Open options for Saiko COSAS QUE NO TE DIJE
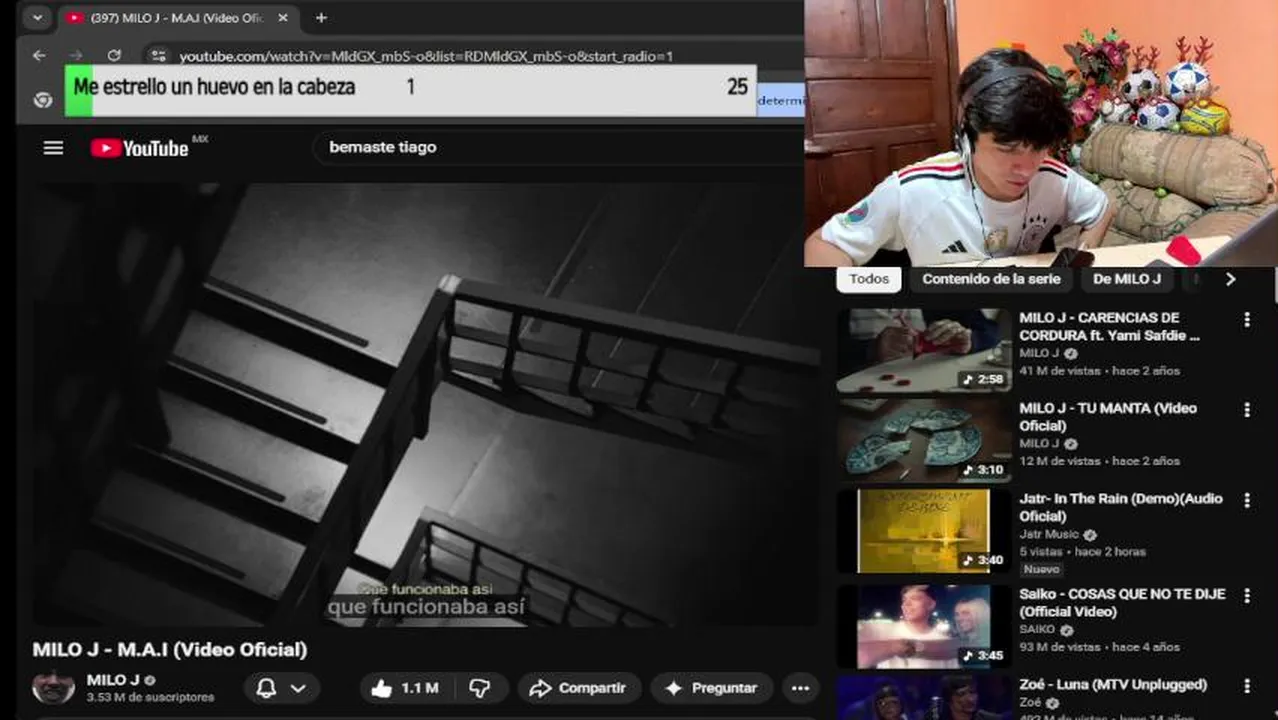 point(1246,596)
